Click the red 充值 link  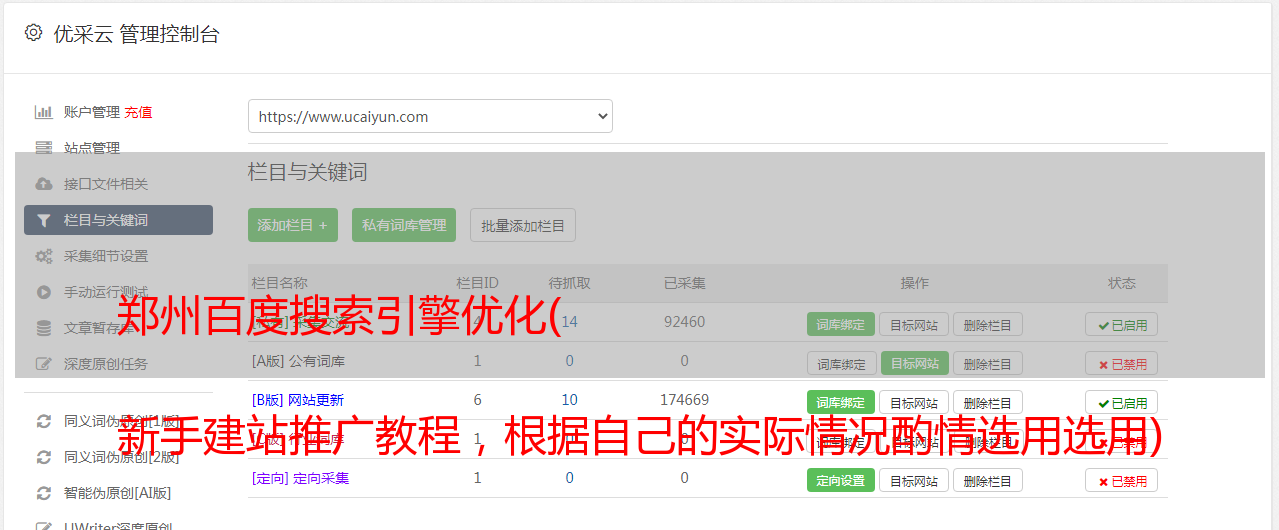[139, 112]
